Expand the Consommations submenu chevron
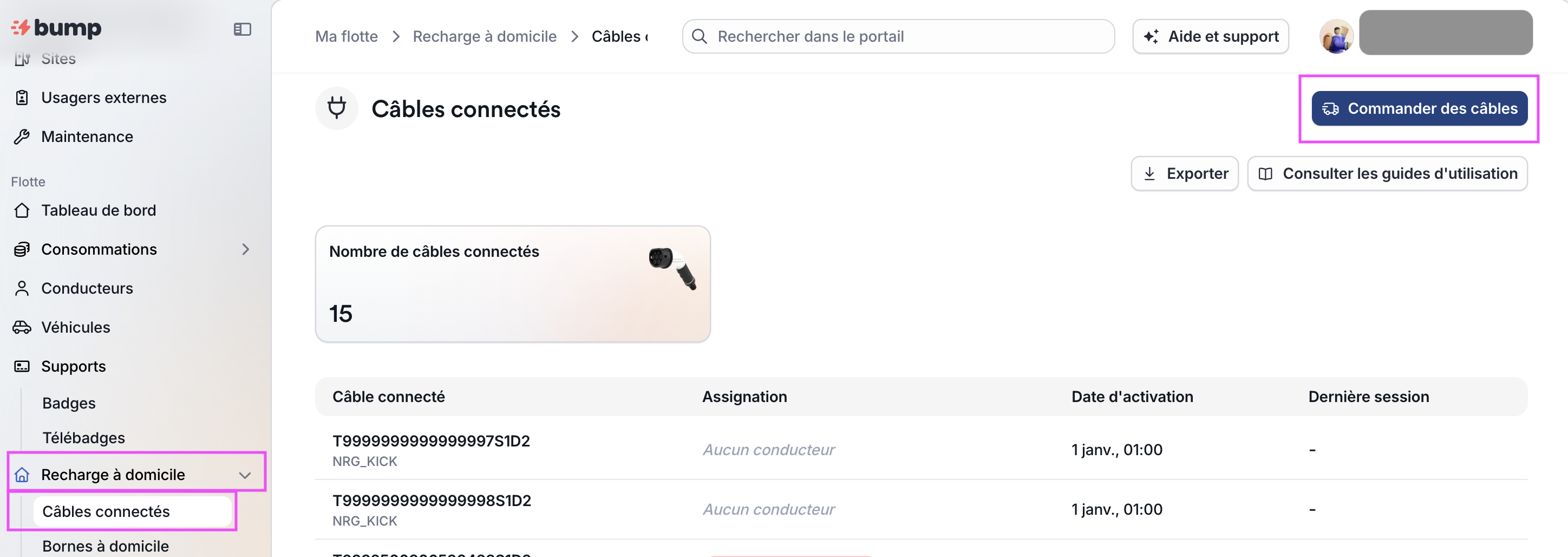1568x557 pixels. click(x=245, y=249)
